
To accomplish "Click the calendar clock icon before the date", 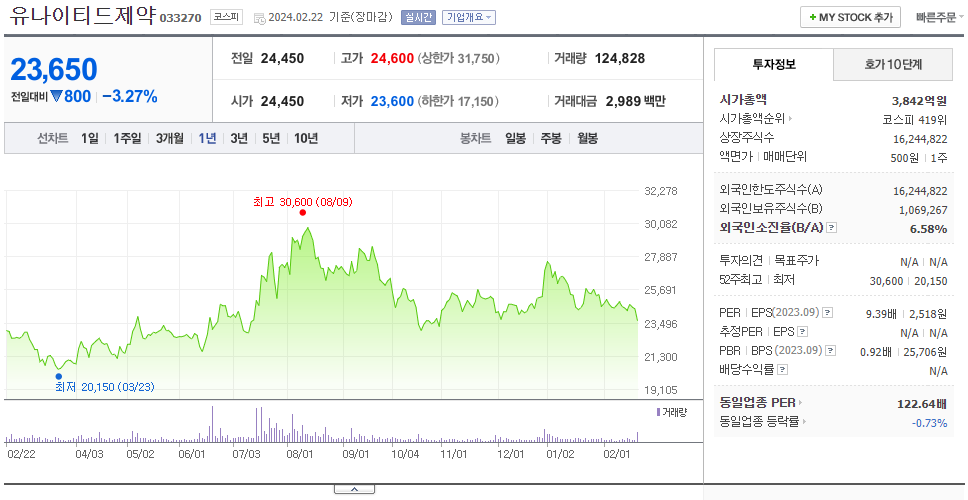I will (260, 18).
